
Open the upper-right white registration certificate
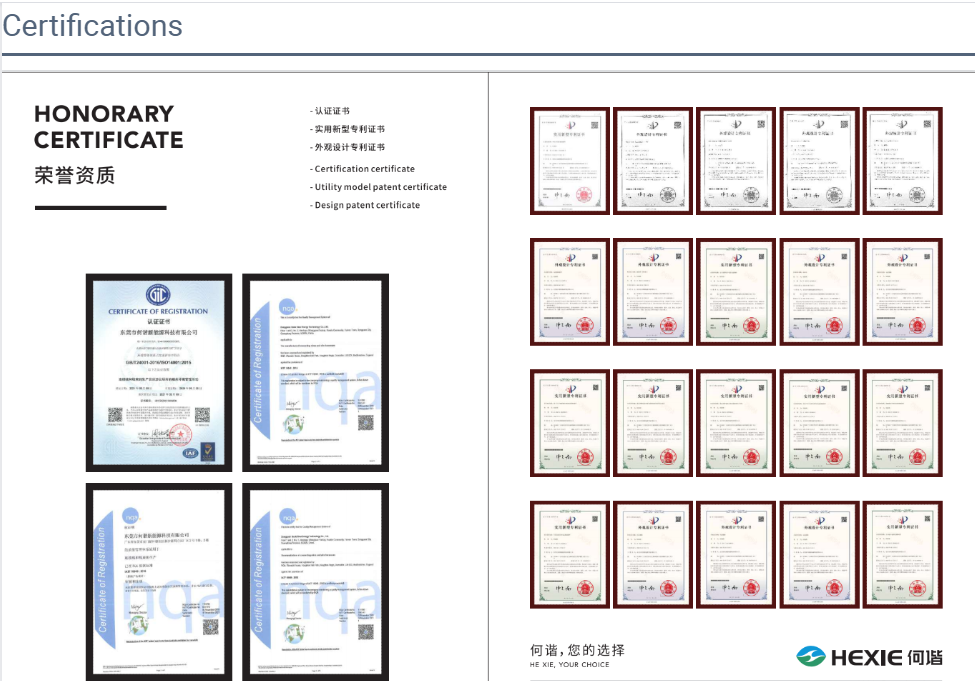315,372
